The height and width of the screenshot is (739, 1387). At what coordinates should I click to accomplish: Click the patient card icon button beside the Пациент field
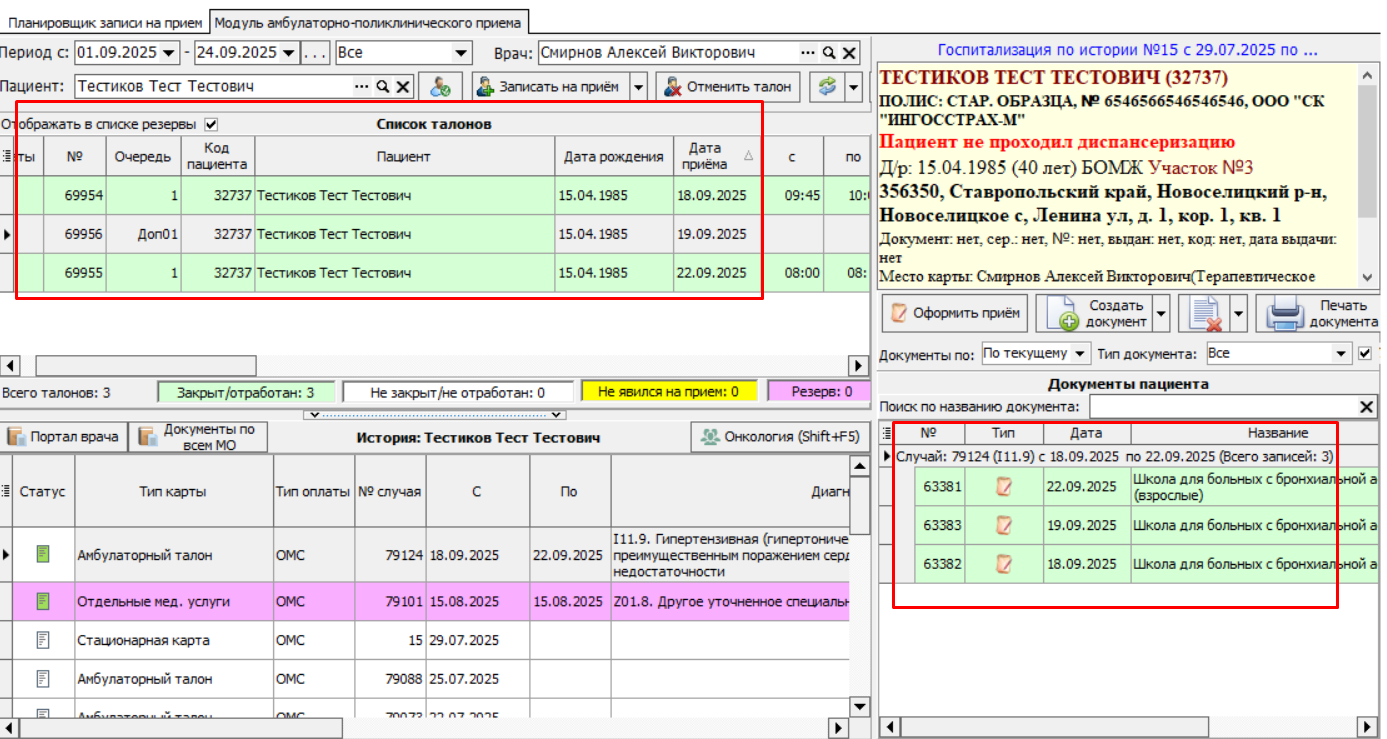440,87
